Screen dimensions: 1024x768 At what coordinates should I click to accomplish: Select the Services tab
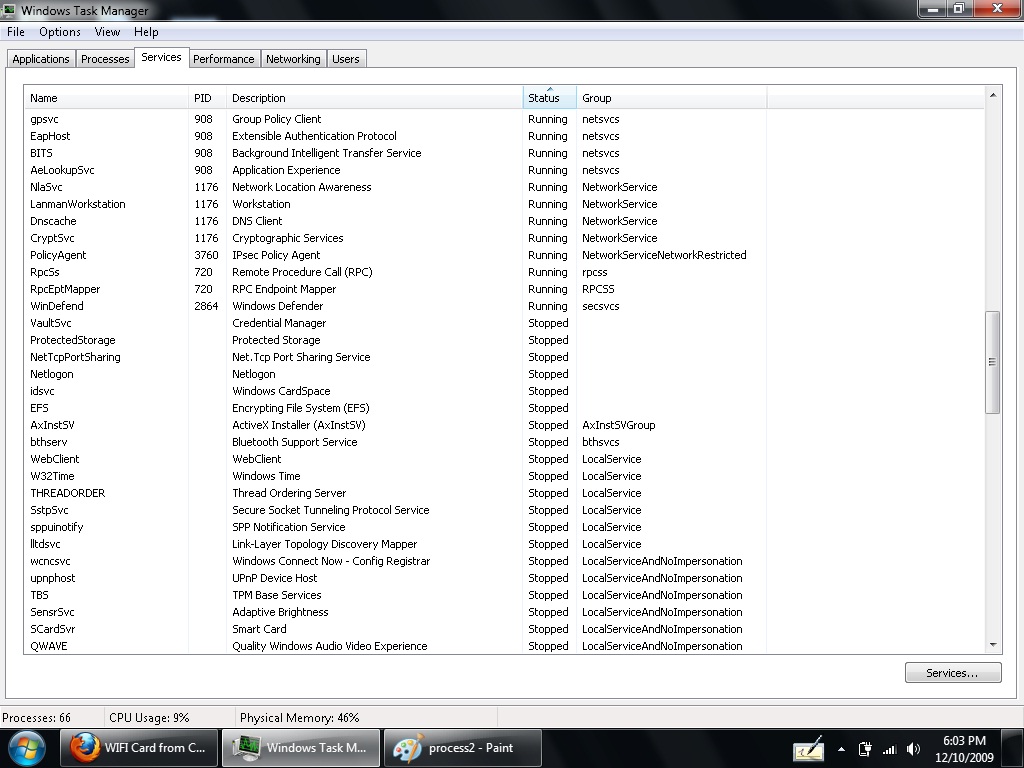(x=161, y=57)
